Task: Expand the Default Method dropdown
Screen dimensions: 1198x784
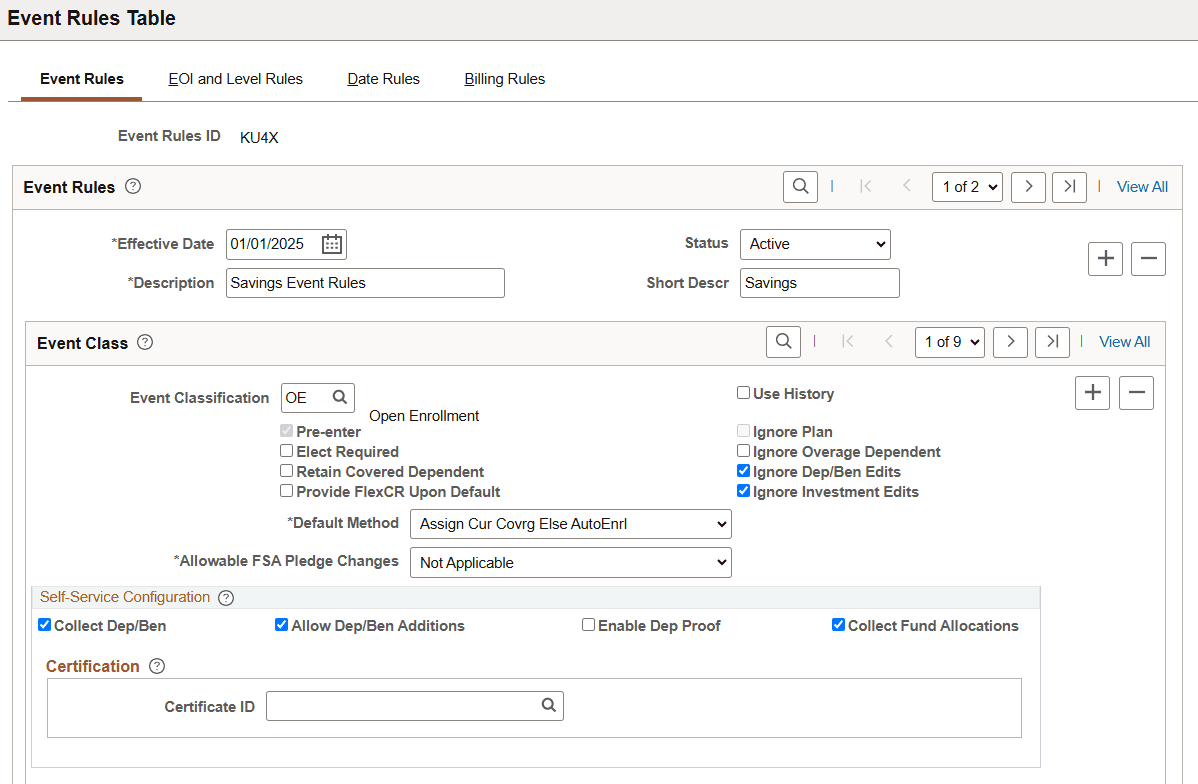Action: (570, 524)
